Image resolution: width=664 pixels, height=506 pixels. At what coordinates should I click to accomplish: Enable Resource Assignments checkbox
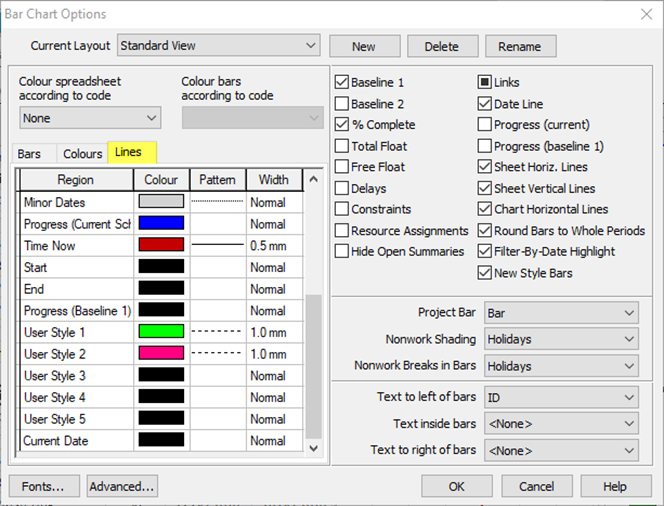342,230
